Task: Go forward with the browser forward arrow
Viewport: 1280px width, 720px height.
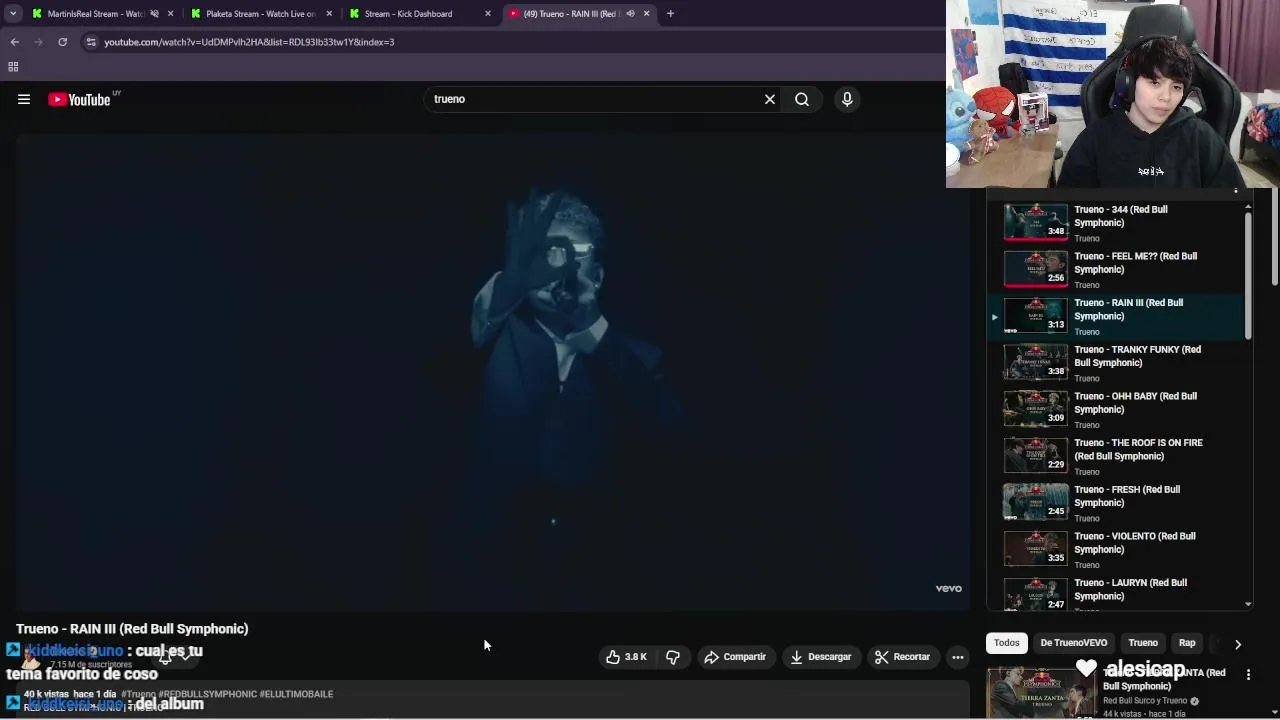Action: (38, 42)
